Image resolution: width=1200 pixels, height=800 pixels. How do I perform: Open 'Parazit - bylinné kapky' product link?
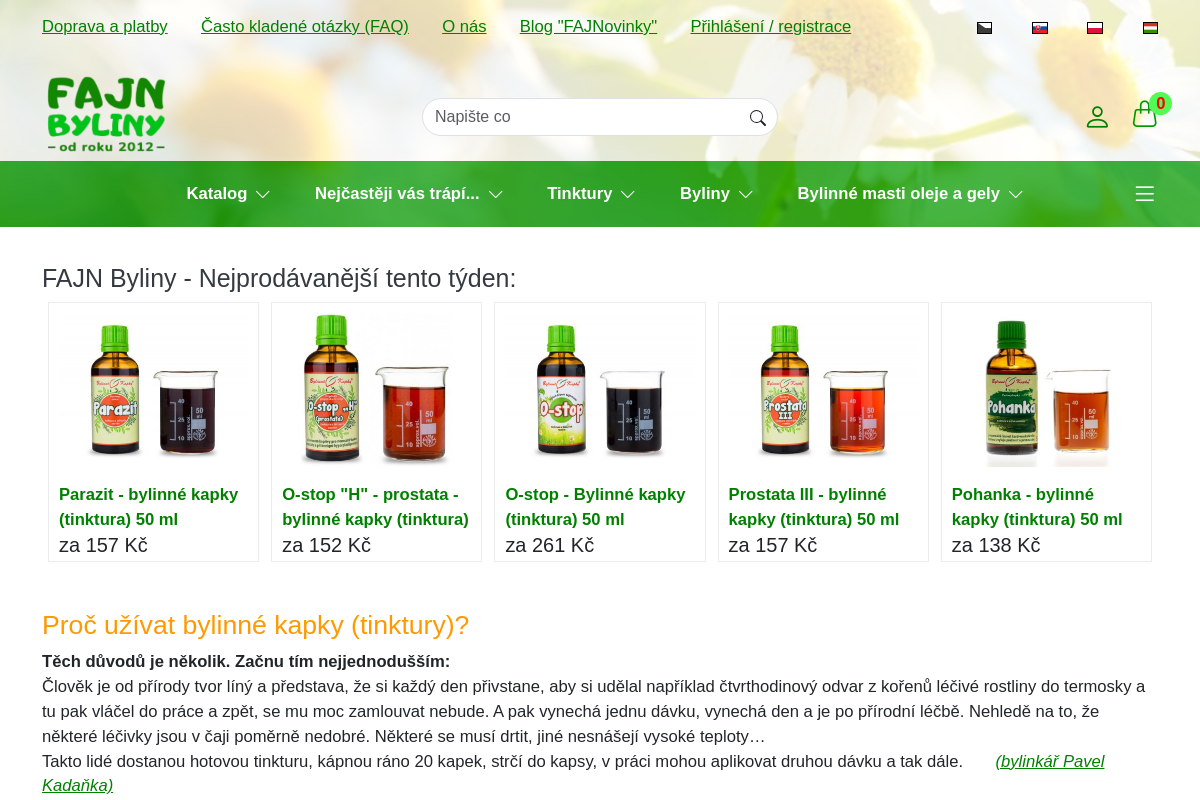click(x=149, y=507)
